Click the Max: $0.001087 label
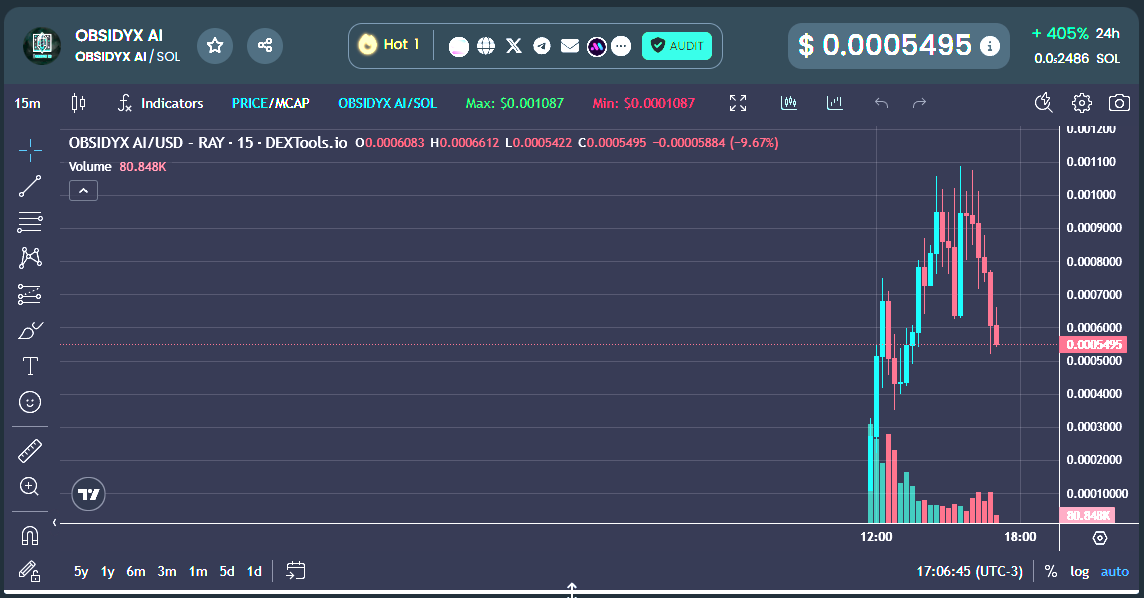 514,104
